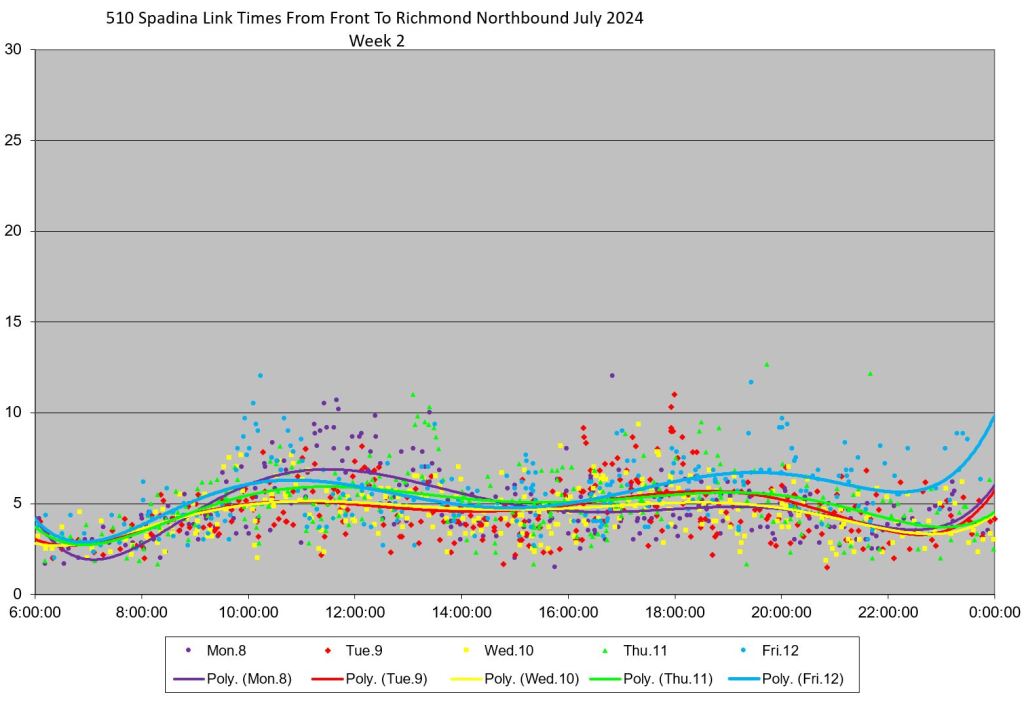The image size is (1024, 702).
Task: Click the Tue.9 red diamond legend marker
Action: (329, 651)
